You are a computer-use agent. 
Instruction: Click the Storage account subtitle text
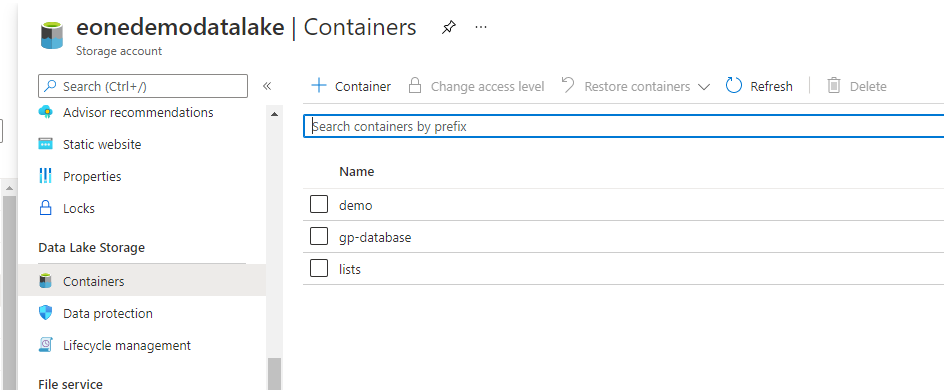click(119, 51)
